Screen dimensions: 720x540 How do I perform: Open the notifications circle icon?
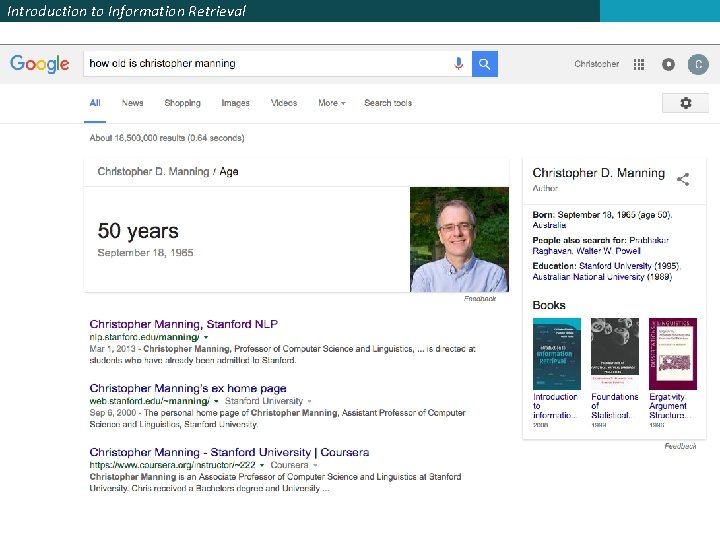click(668, 64)
